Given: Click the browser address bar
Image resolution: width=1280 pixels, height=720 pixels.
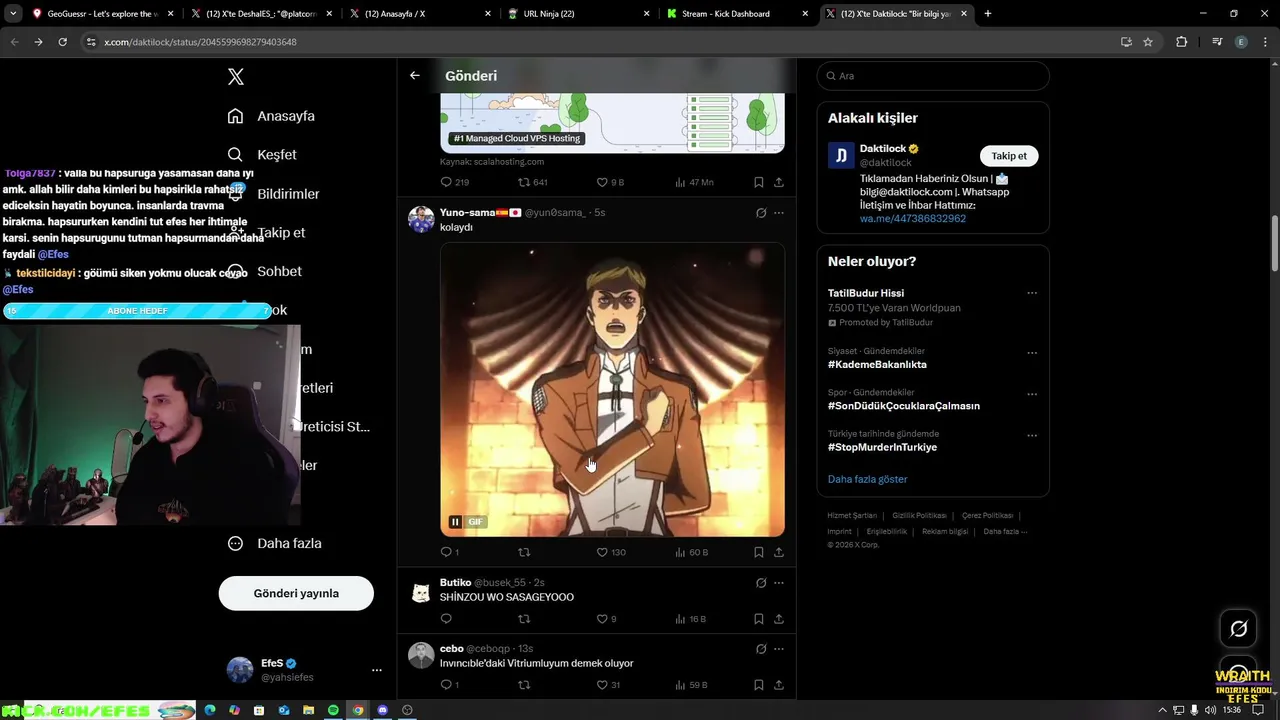Looking at the screenshot, I should tap(600, 42).
